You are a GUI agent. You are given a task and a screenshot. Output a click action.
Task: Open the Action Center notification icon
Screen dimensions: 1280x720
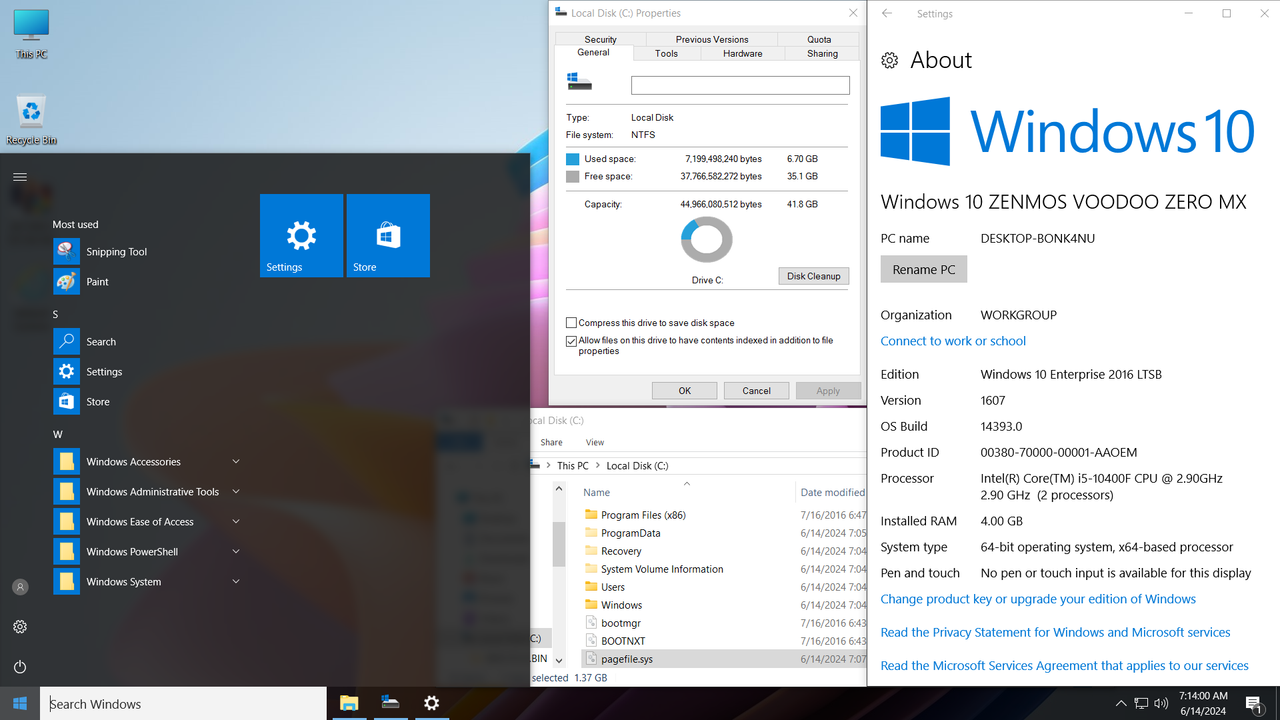(1253, 704)
